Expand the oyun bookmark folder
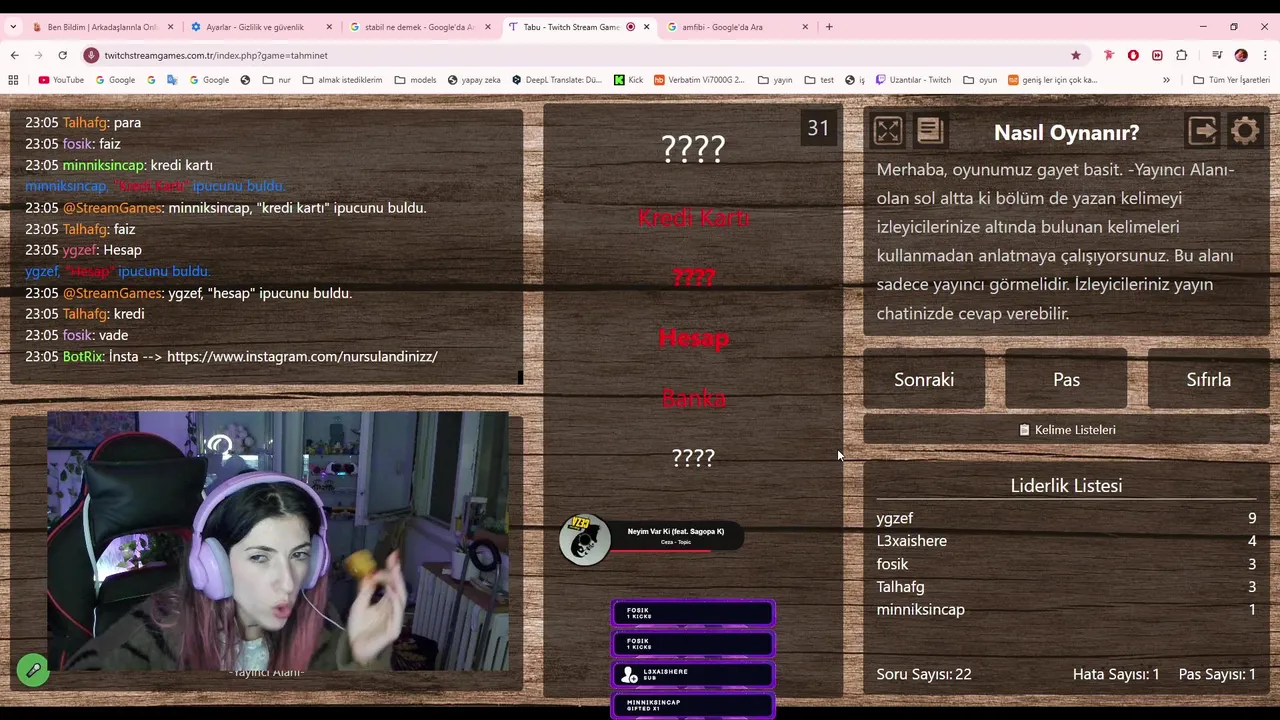Screen dimensions: 1280x720 980,80
